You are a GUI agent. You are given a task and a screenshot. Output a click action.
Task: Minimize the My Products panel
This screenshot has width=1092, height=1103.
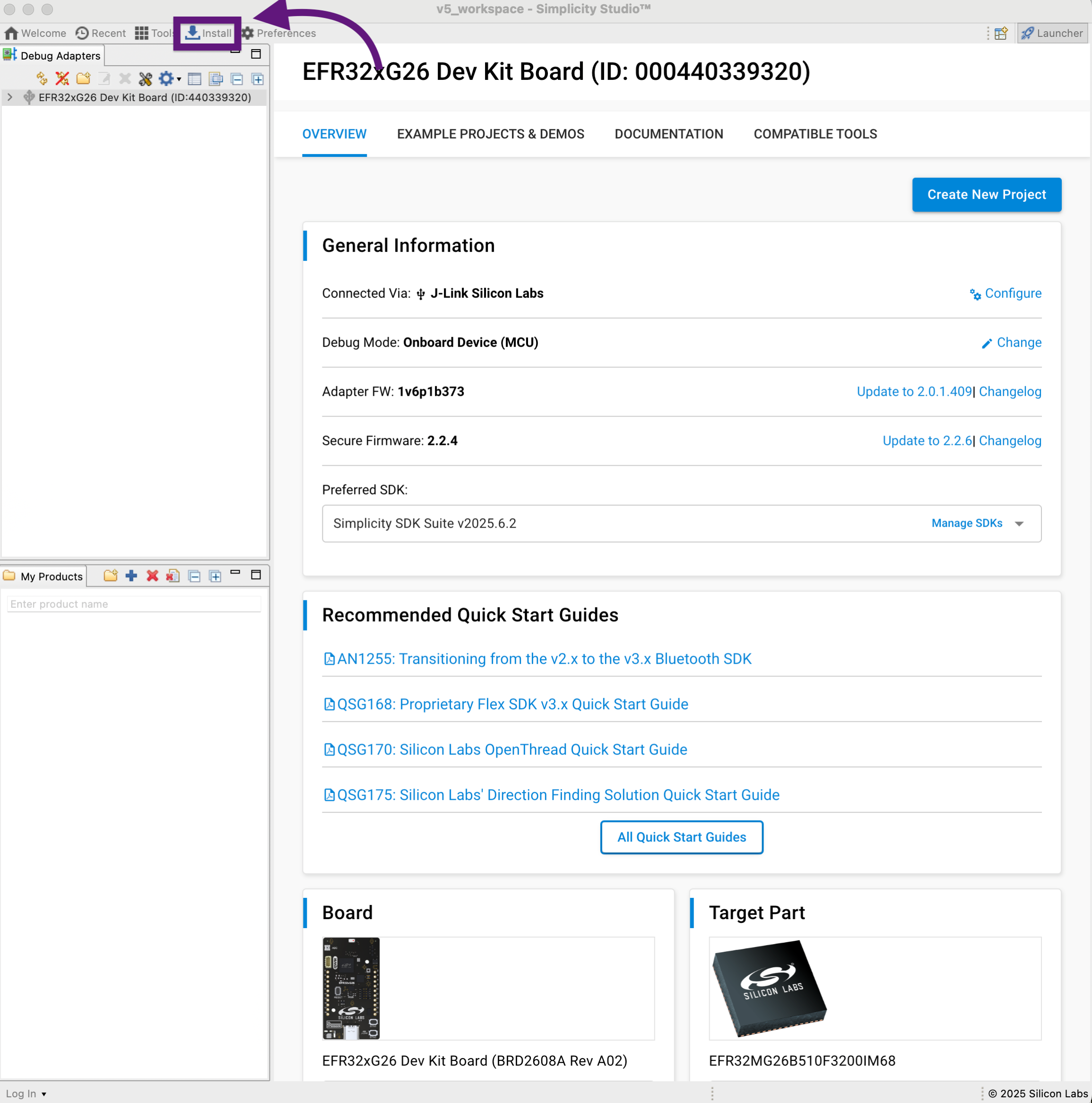click(235, 572)
